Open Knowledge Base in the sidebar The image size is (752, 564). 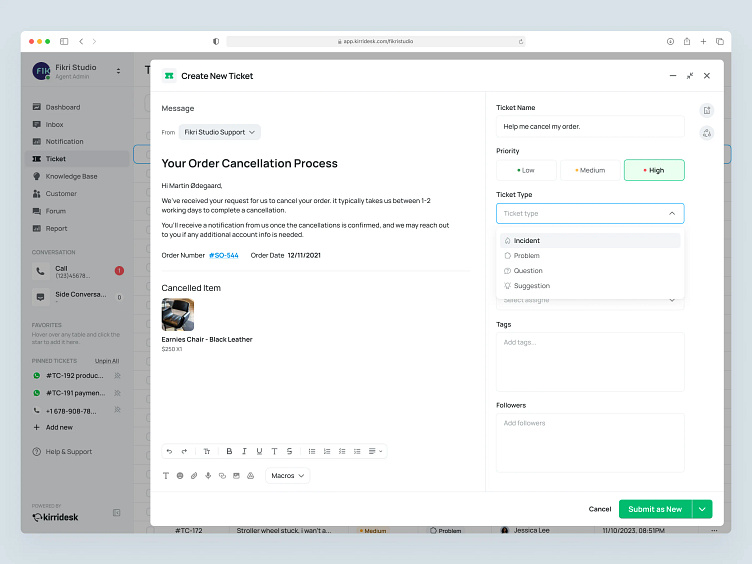click(x=77, y=176)
